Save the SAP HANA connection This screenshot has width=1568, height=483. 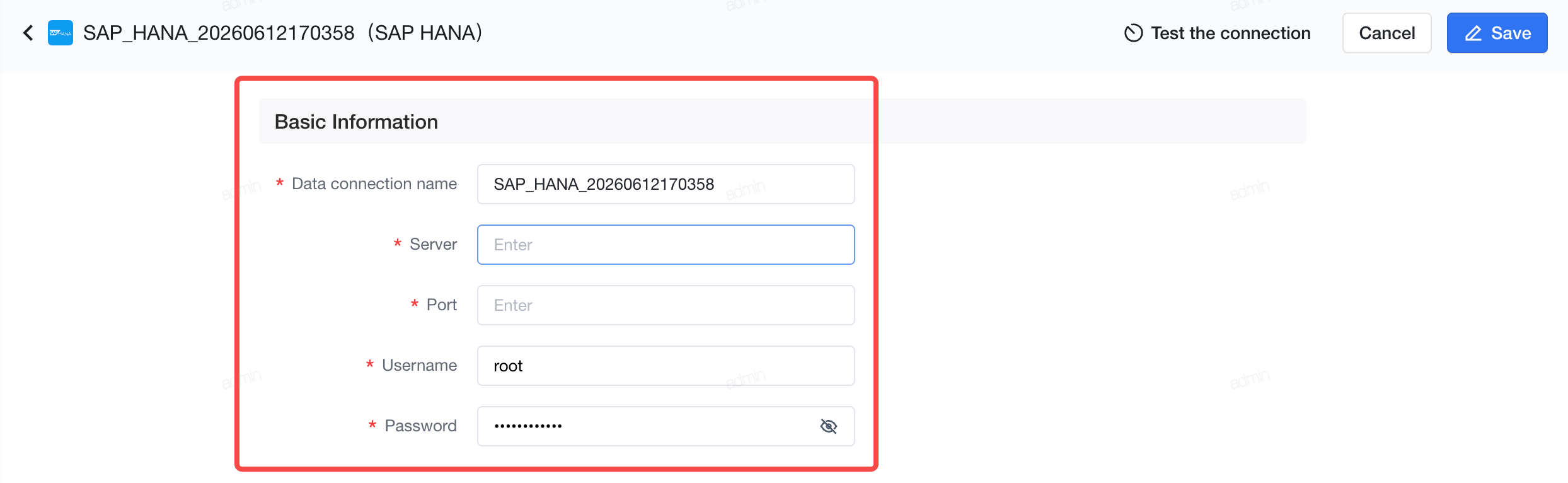[1497, 33]
